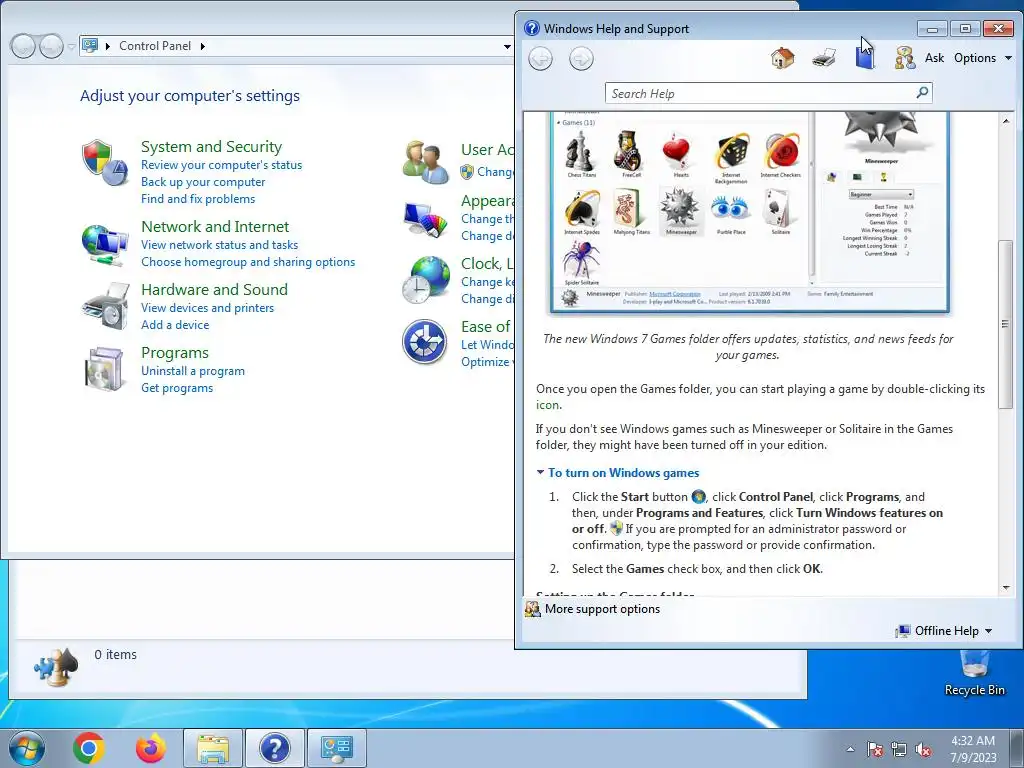Viewport: 1024px width, 768px height.
Task: Click the User Accounts people icon
Action: (425, 161)
